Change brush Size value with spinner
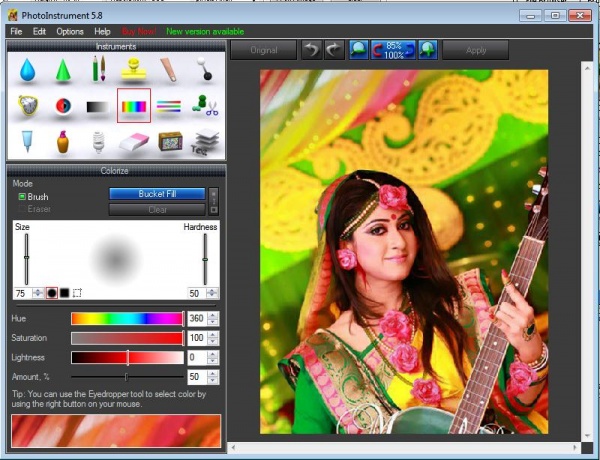The image size is (600, 460). (38, 293)
